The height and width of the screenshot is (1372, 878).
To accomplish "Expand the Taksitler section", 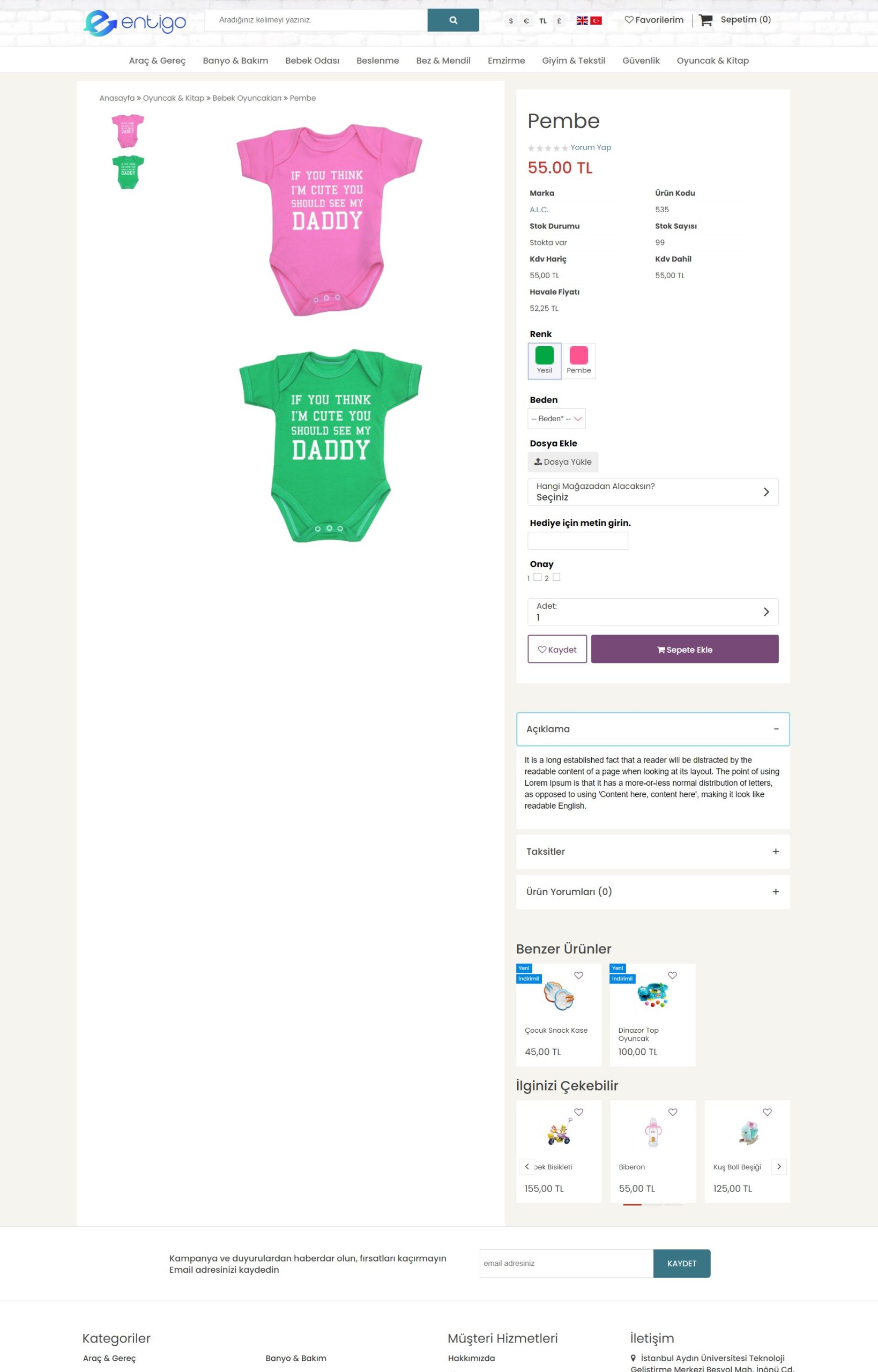I will [653, 851].
